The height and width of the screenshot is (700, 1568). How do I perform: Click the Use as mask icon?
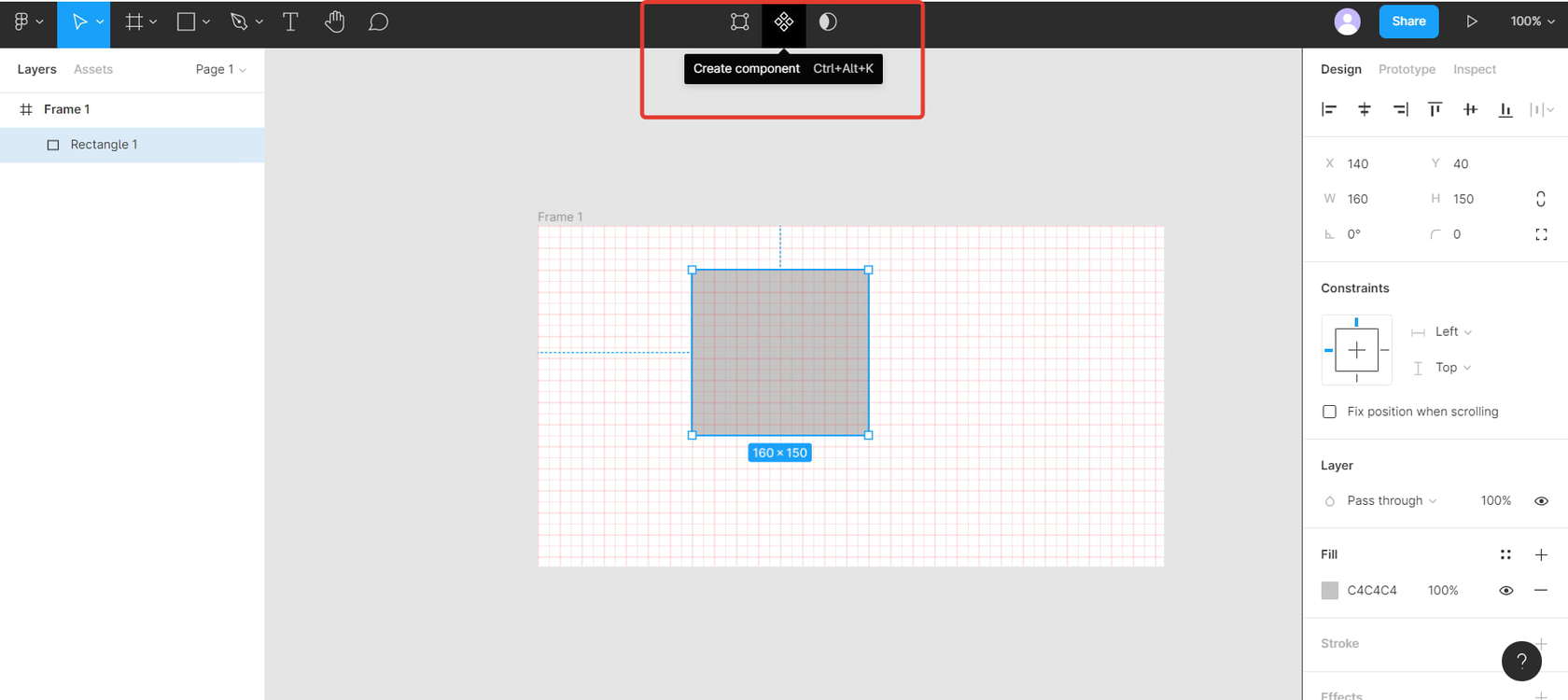(x=828, y=21)
